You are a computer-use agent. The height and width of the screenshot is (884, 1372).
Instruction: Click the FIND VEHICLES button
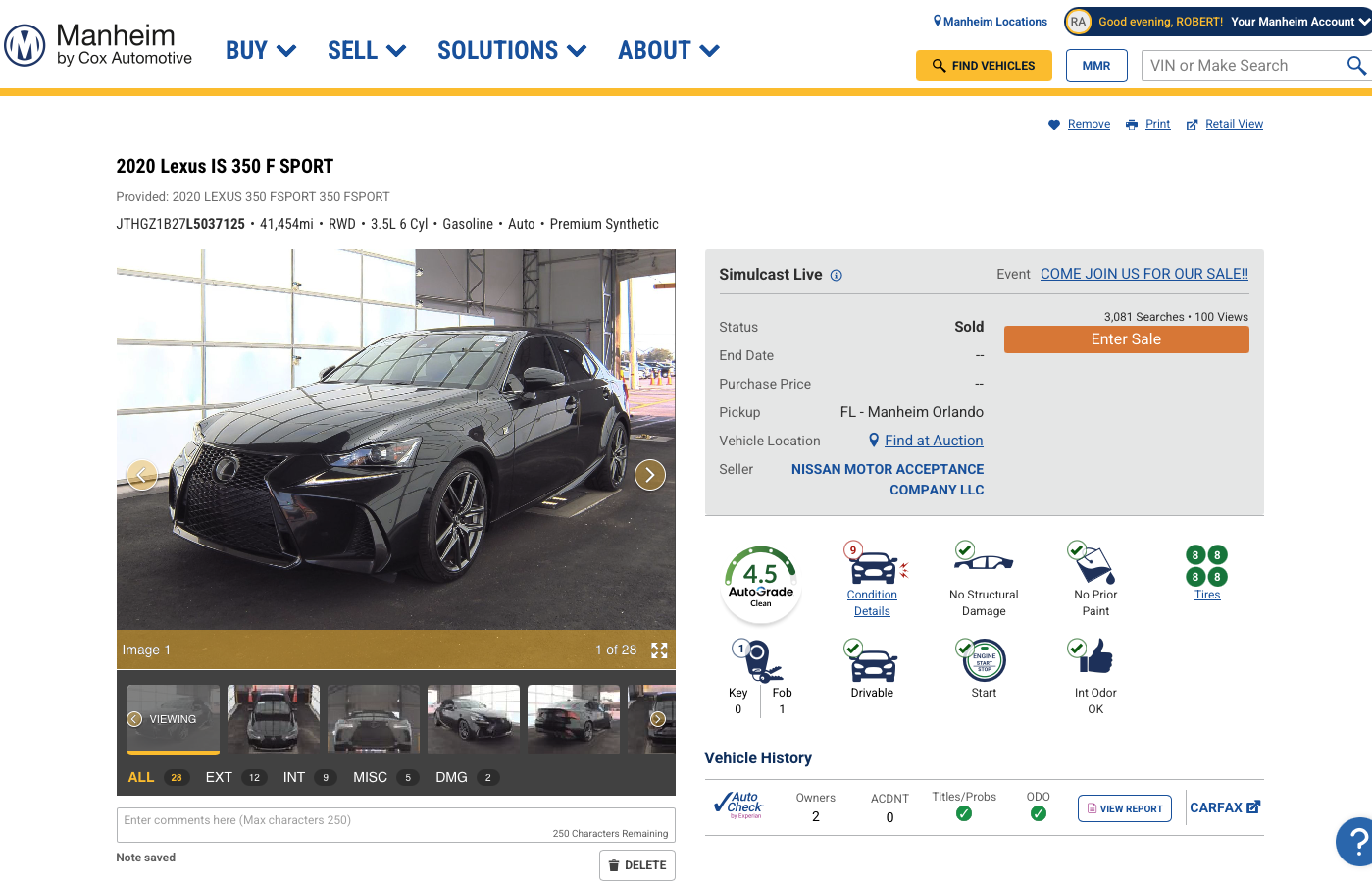tap(984, 66)
